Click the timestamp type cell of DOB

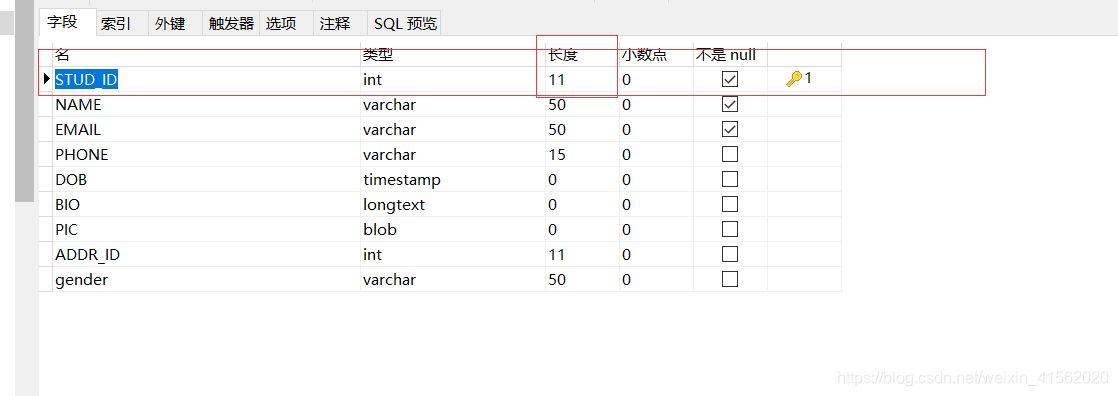(x=453, y=180)
